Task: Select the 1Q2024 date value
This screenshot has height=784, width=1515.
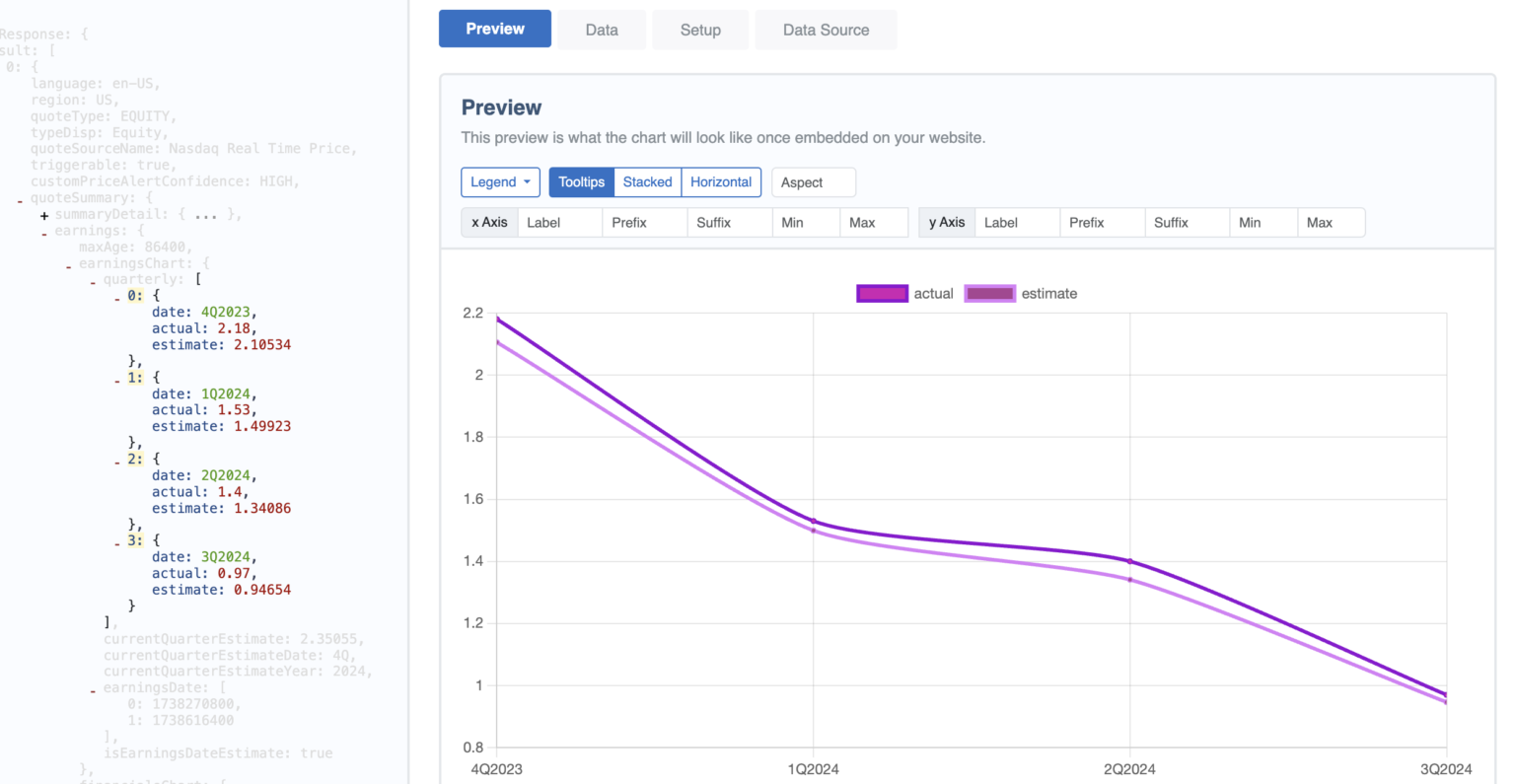Action: (x=226, y=393)
